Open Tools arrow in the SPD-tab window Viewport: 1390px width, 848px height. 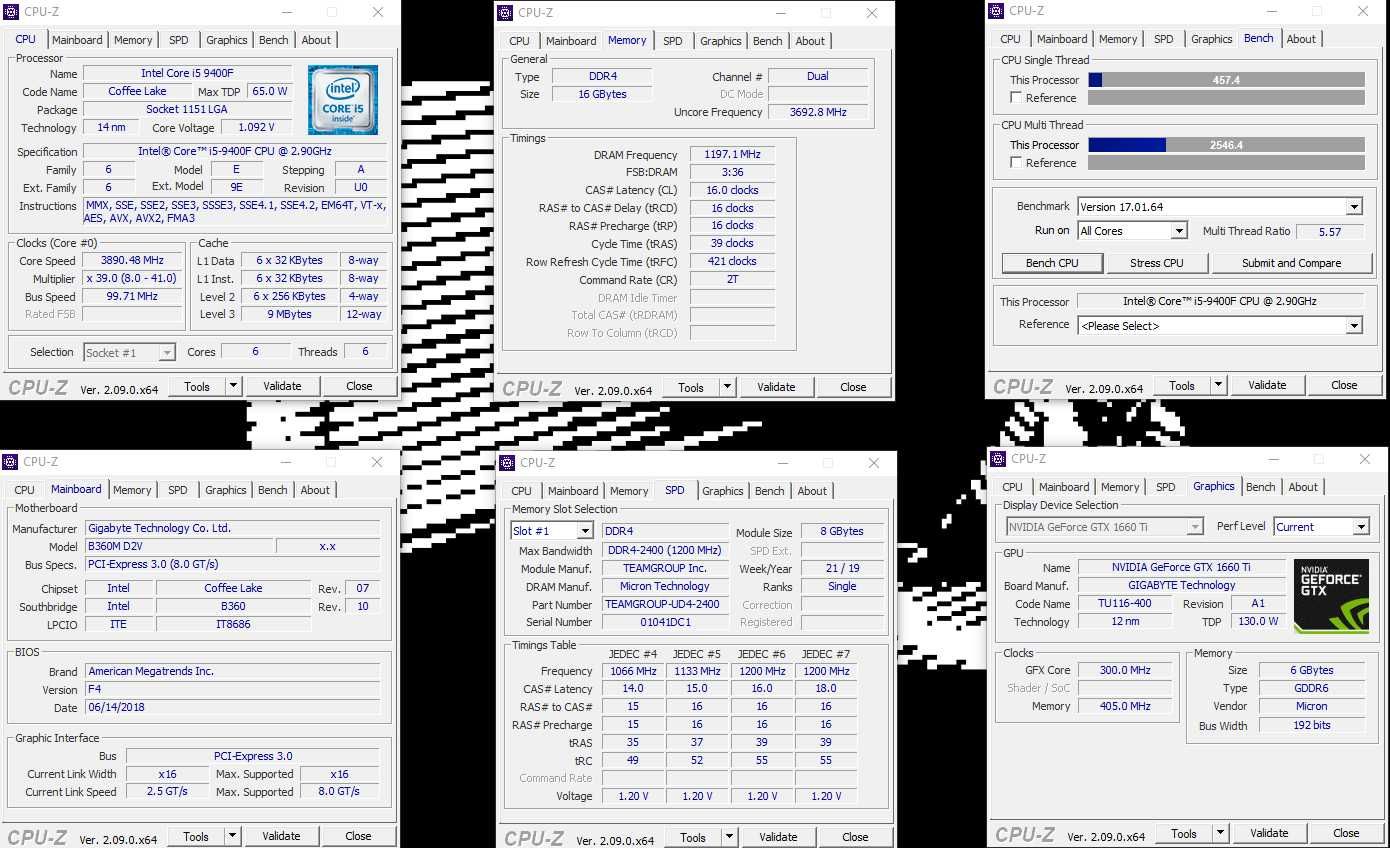coord(729,838)
